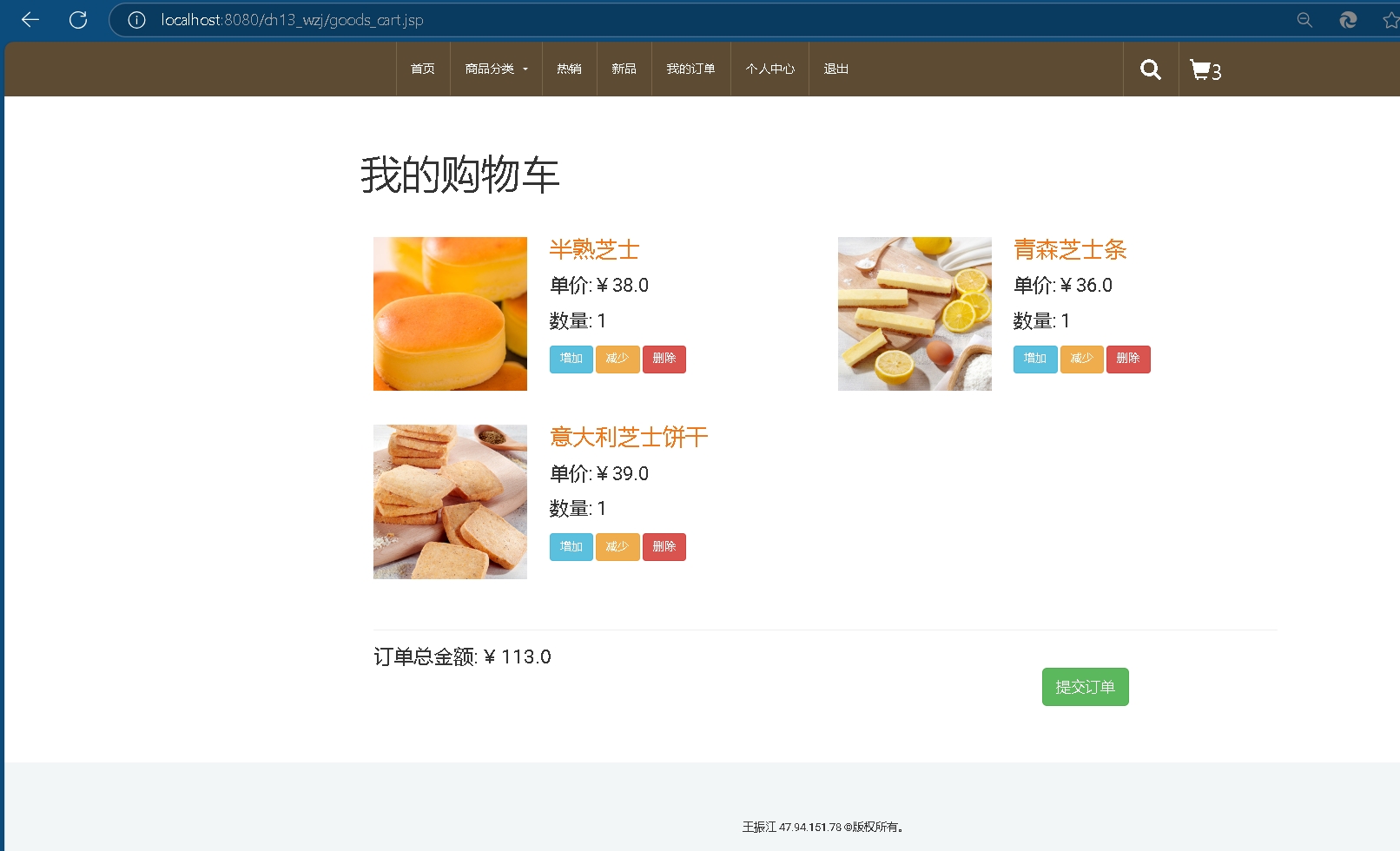Delete 意大利芝士饼干 from cart

point(664,547)
